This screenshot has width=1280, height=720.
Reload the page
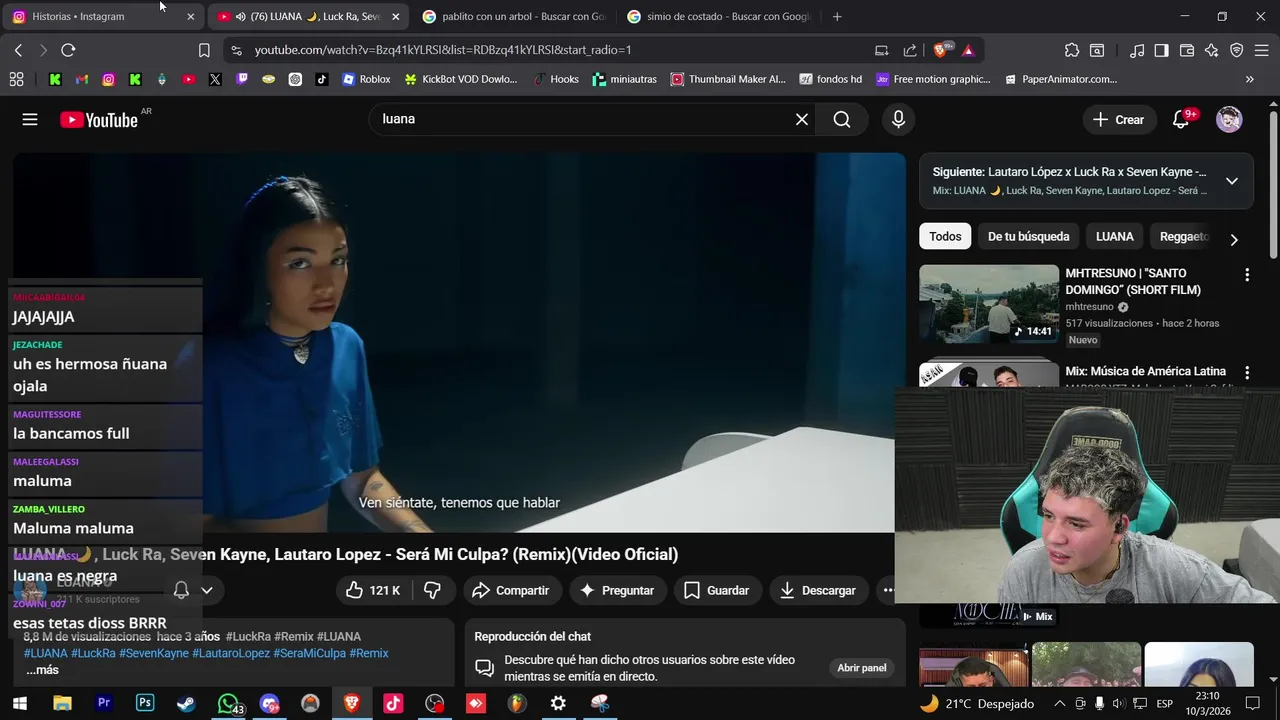point(68,50)
